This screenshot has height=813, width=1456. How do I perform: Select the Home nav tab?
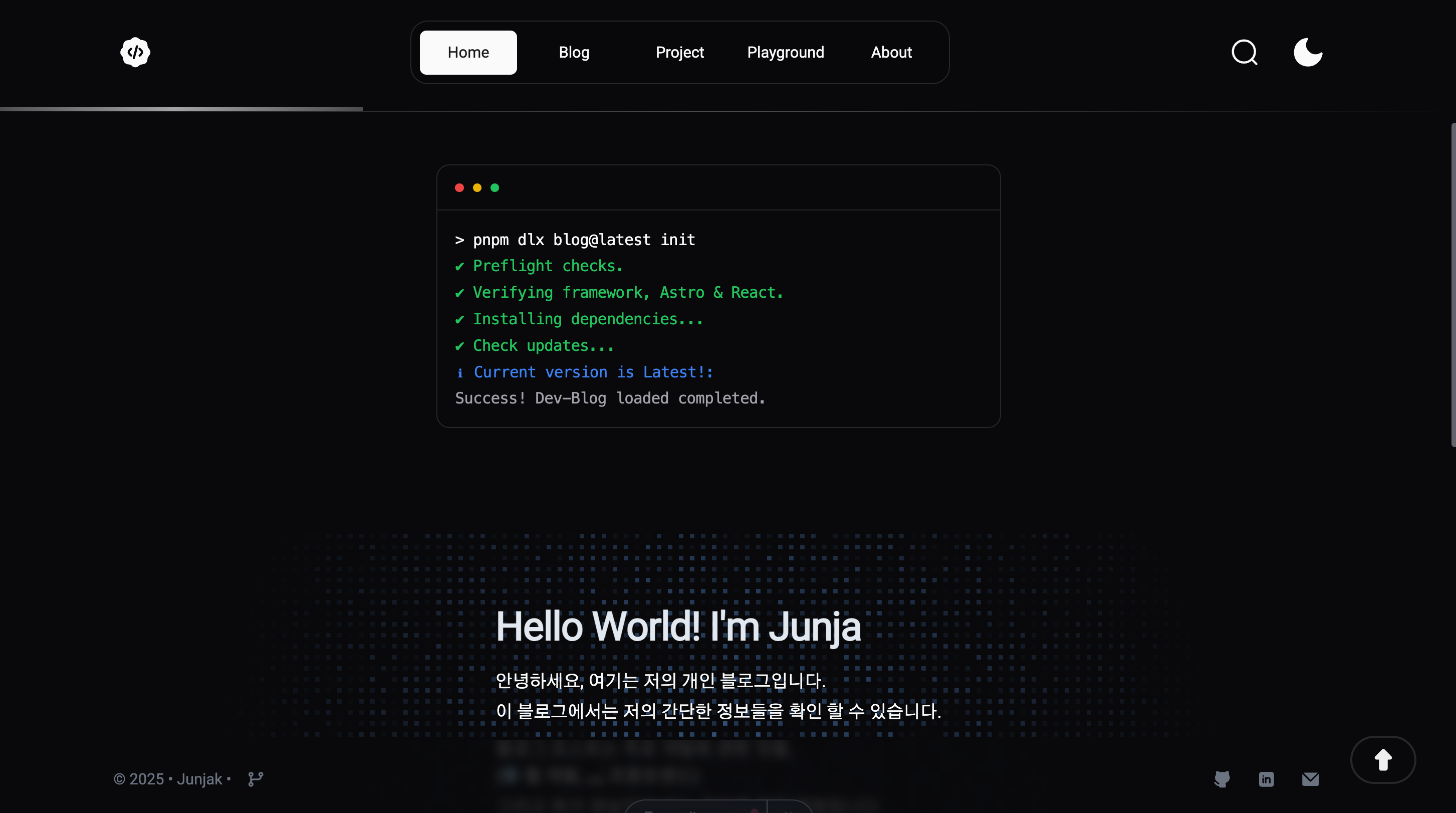(468, 52)
